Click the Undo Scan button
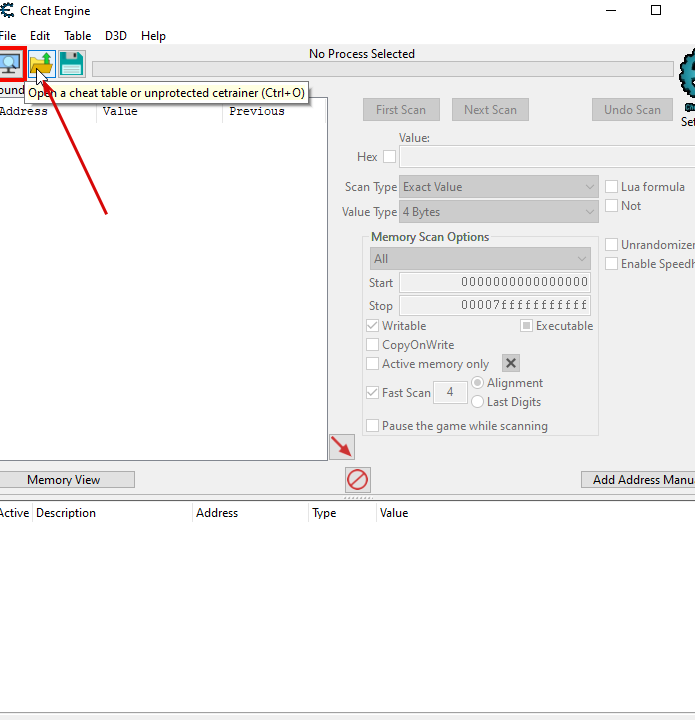The image size is (695, 720). tap(632, 110)
